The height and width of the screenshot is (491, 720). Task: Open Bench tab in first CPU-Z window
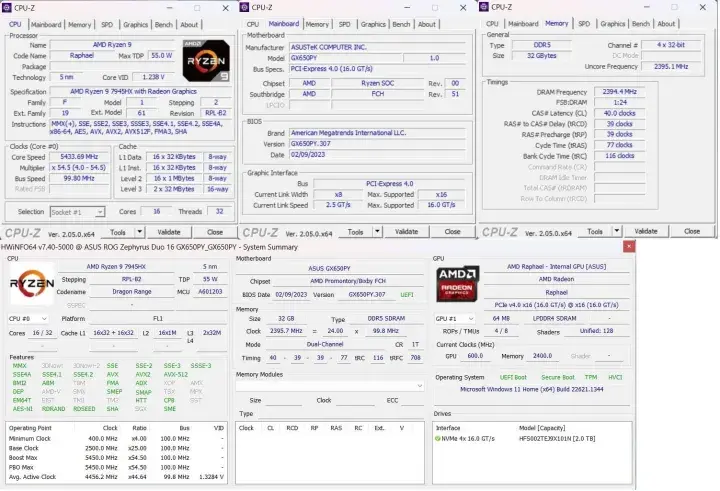point(164,24)
